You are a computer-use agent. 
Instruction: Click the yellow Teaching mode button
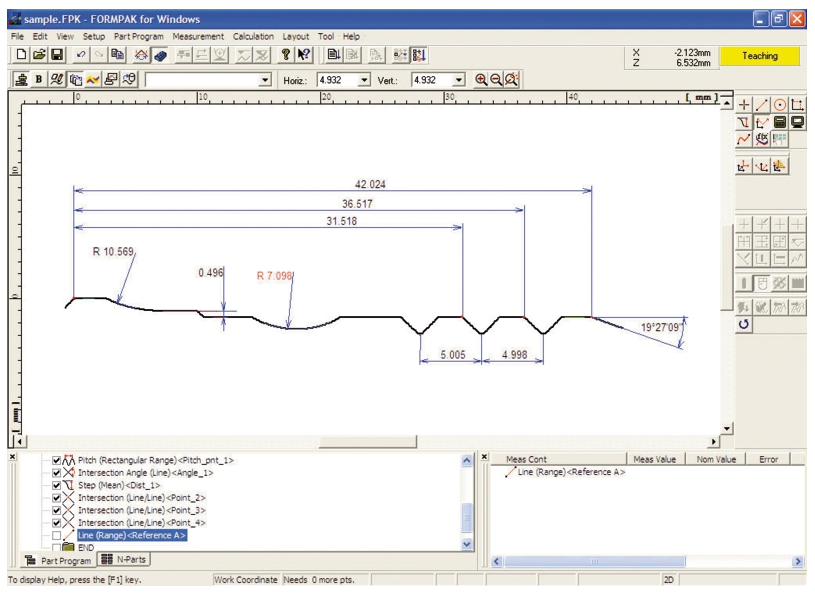[x=759, y=56]
